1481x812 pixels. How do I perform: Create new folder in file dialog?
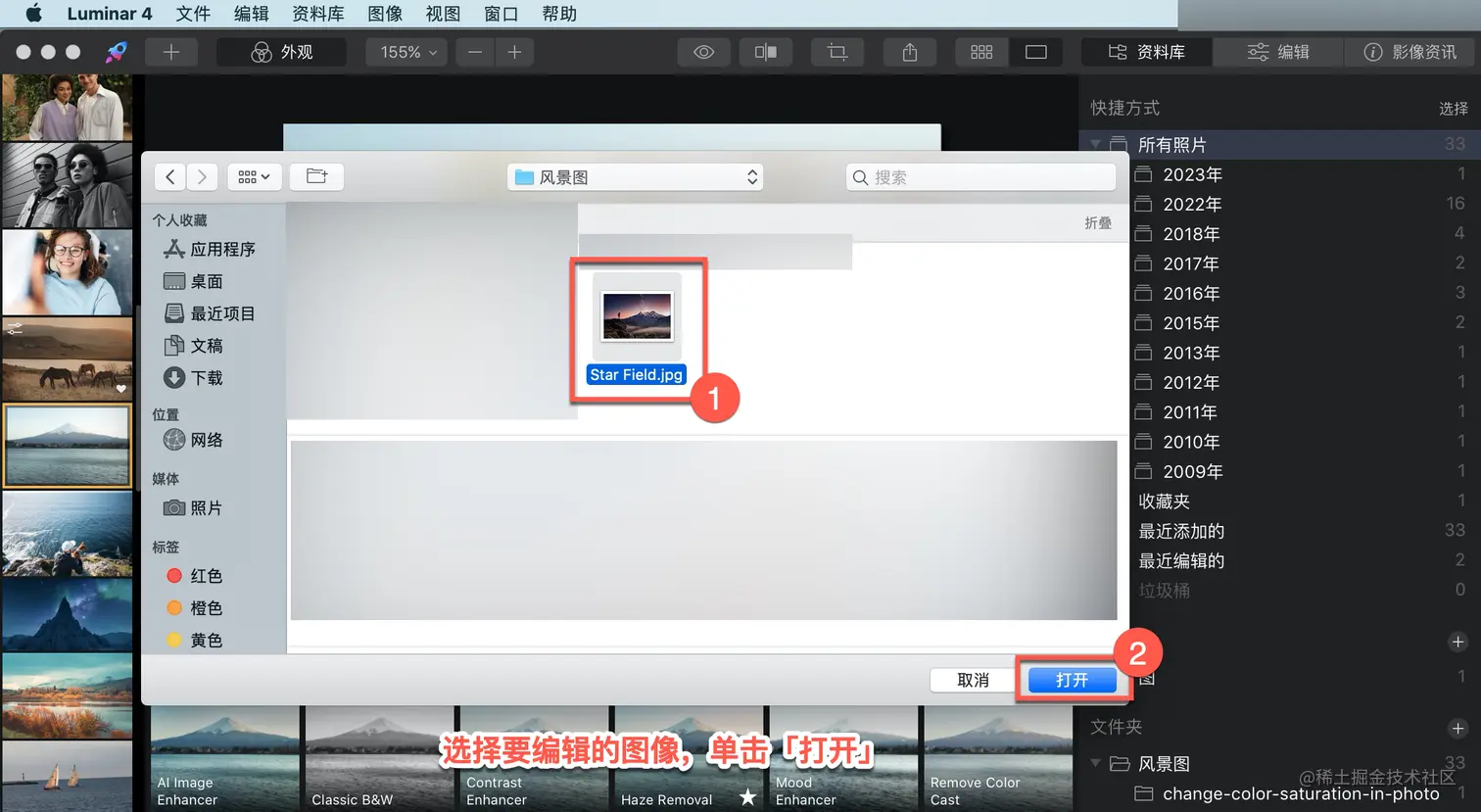click(x=316, y=176)
